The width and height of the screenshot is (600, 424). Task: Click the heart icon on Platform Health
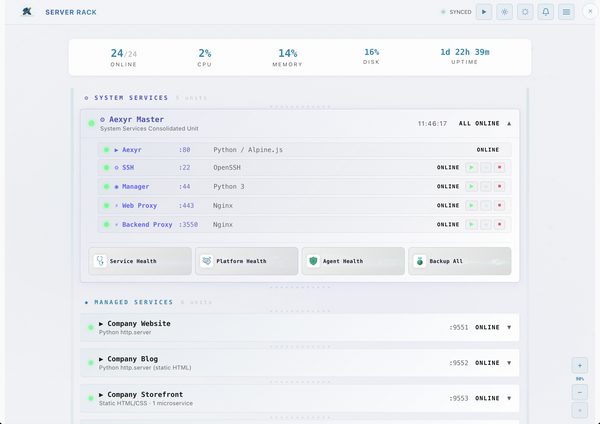pyautogui.click(x=207, y=261)
